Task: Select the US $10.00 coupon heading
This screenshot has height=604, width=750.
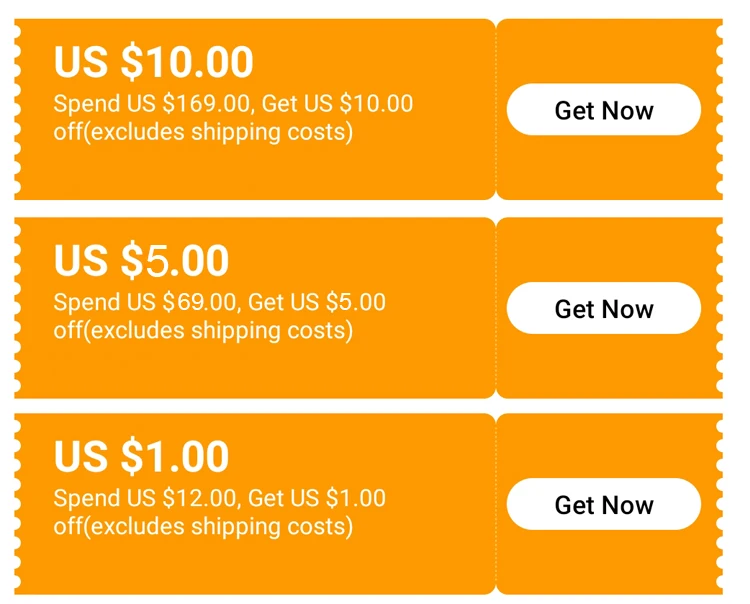Action: click(153, 61)
